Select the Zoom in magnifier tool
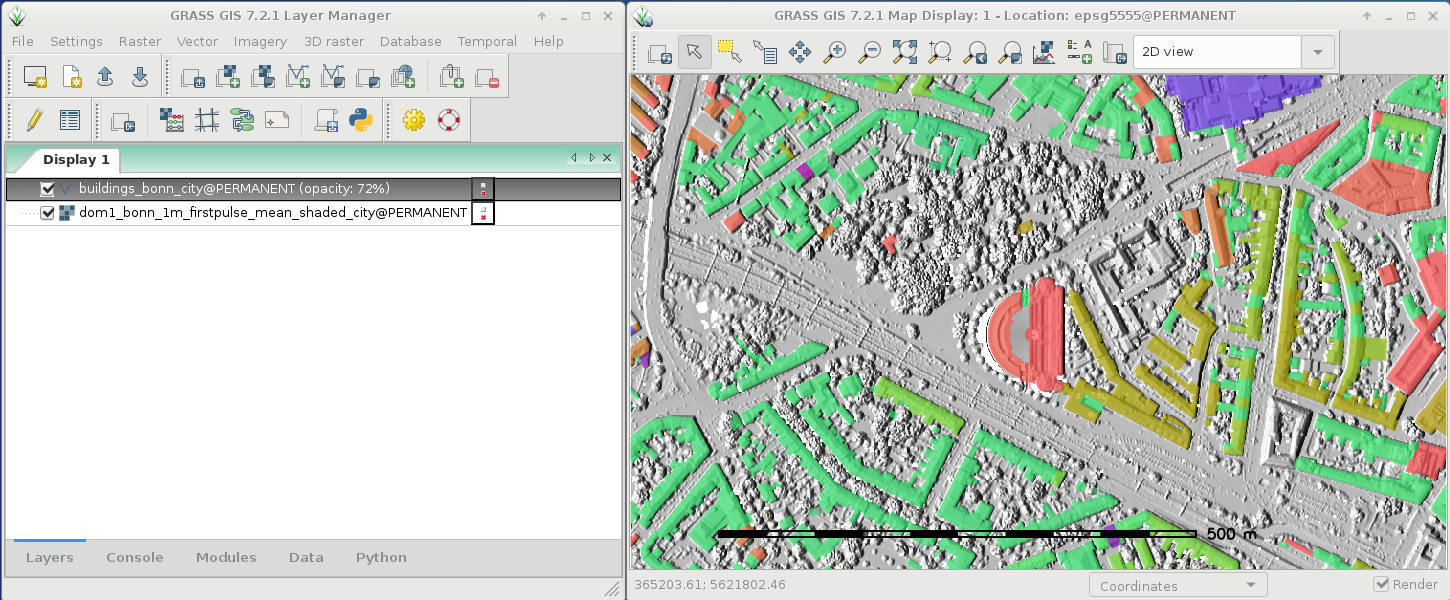This screenshot has width=1450, height=600. click(x=834, y=52)
